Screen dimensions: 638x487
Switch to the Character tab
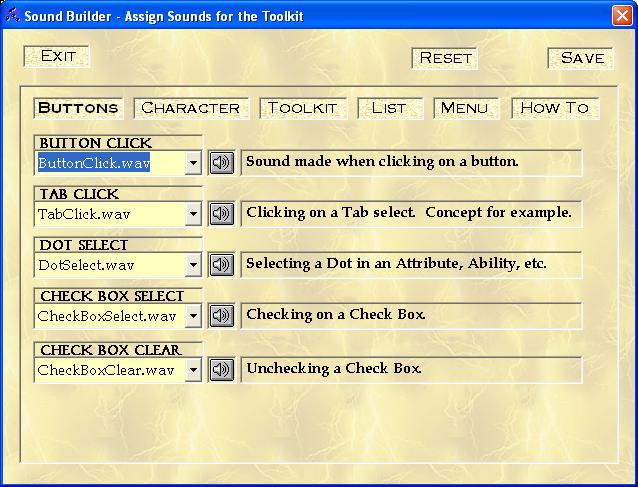coord(190,108)
